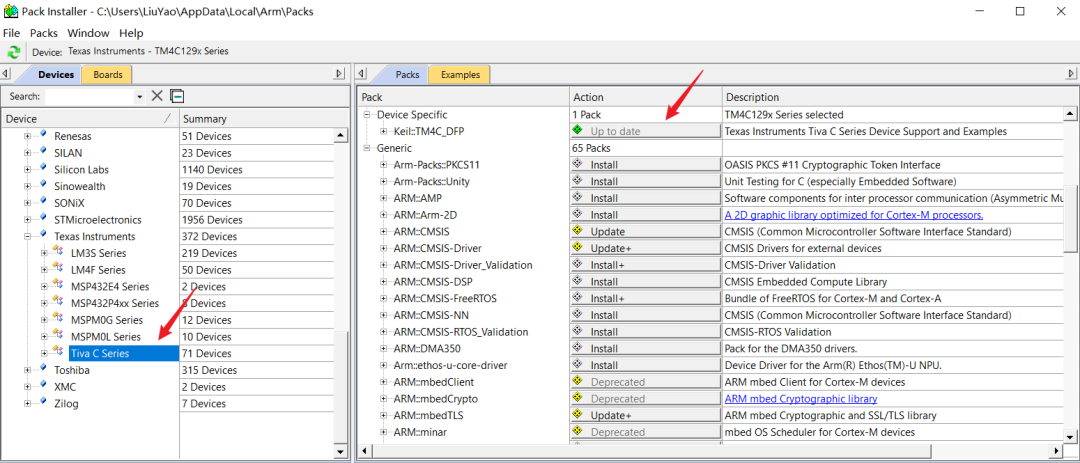Clear the device search with X icon
The width and height of the screenshot is (1080, 463).
coord(157,96)
